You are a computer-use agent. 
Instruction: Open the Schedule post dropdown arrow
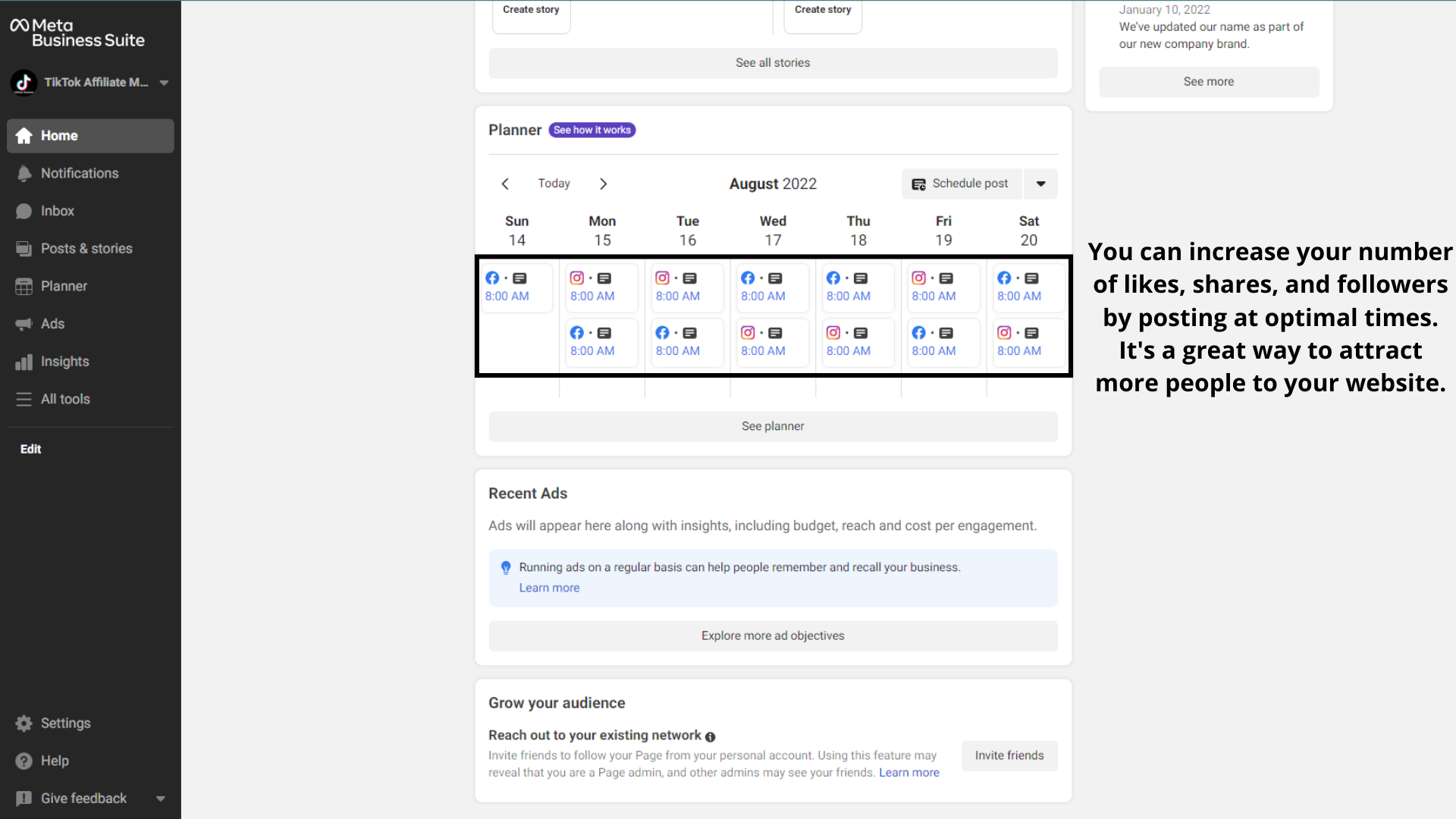tap(1040, 184)
